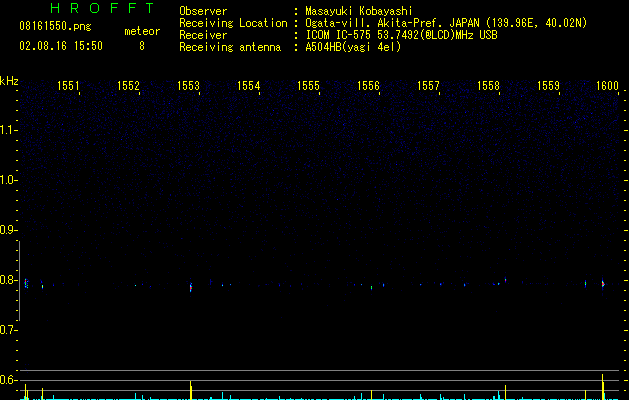Click the 1552 time axis label

tap(128, 86)
